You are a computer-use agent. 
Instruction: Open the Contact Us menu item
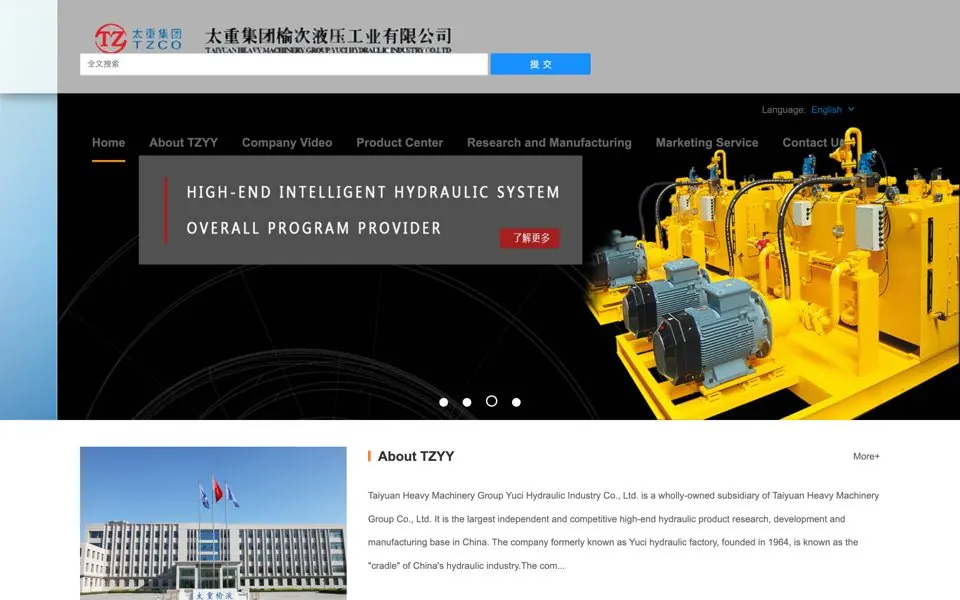click(812, 143)
